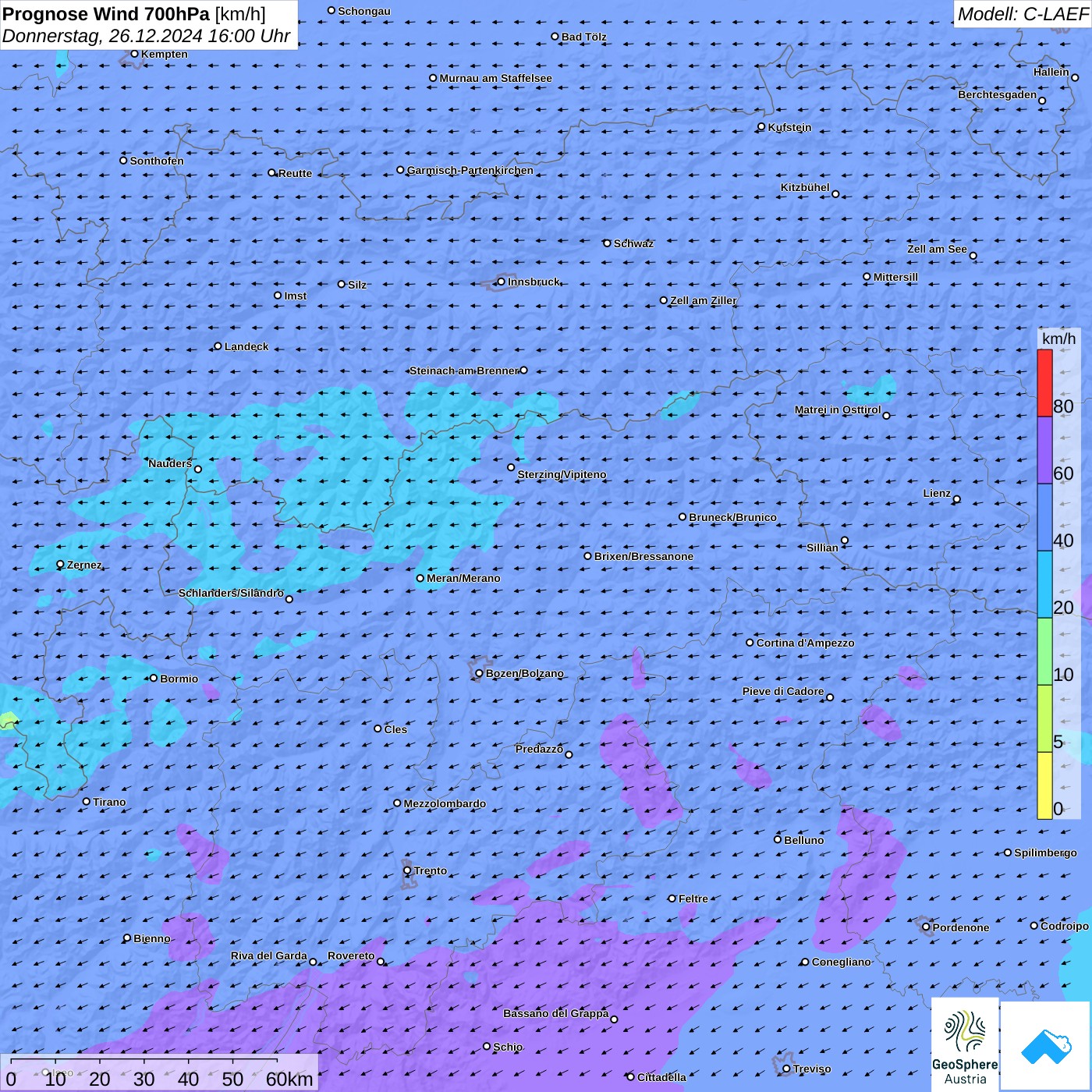Click the Pordenone city marker

(926, 927)
